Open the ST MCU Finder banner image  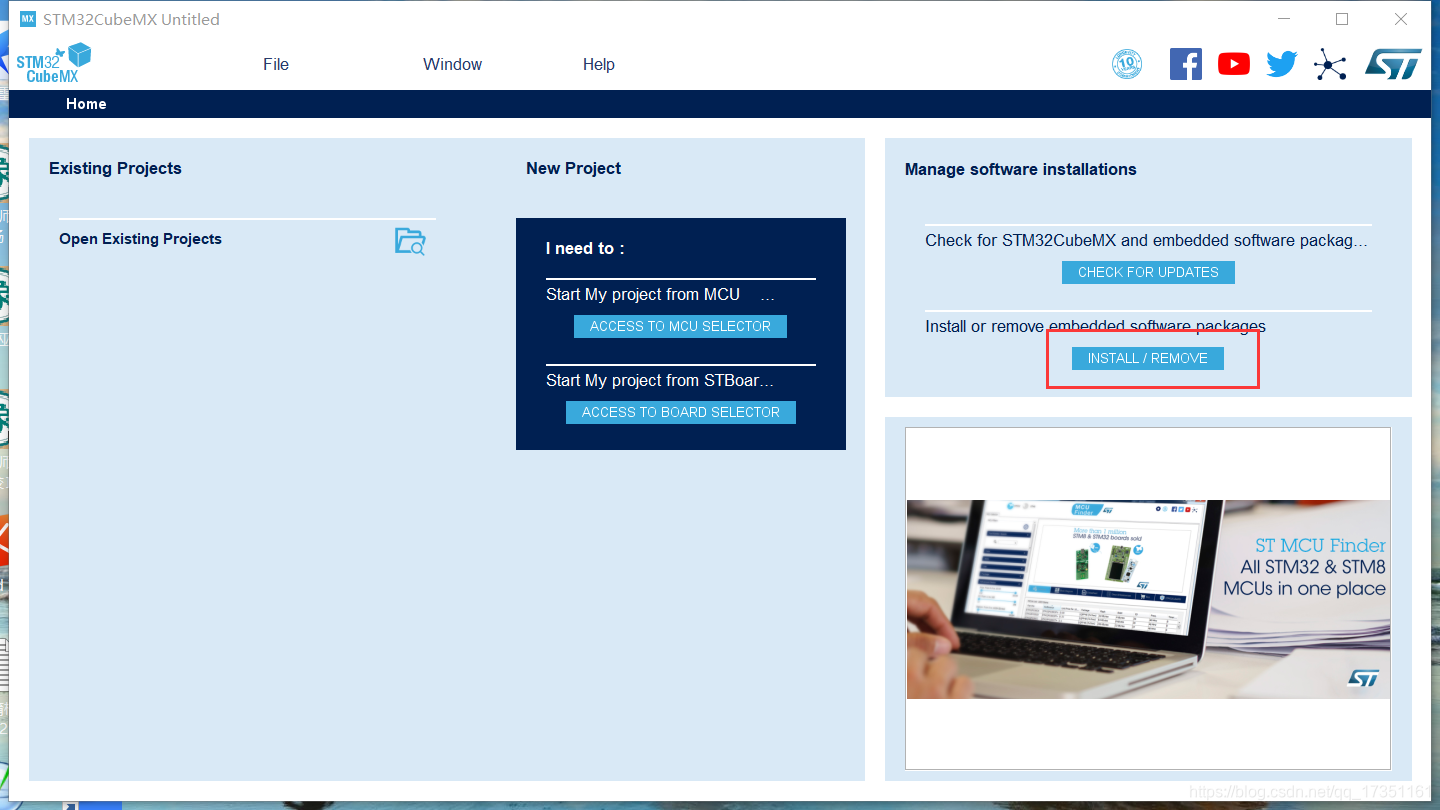(x=1148, y=598)
